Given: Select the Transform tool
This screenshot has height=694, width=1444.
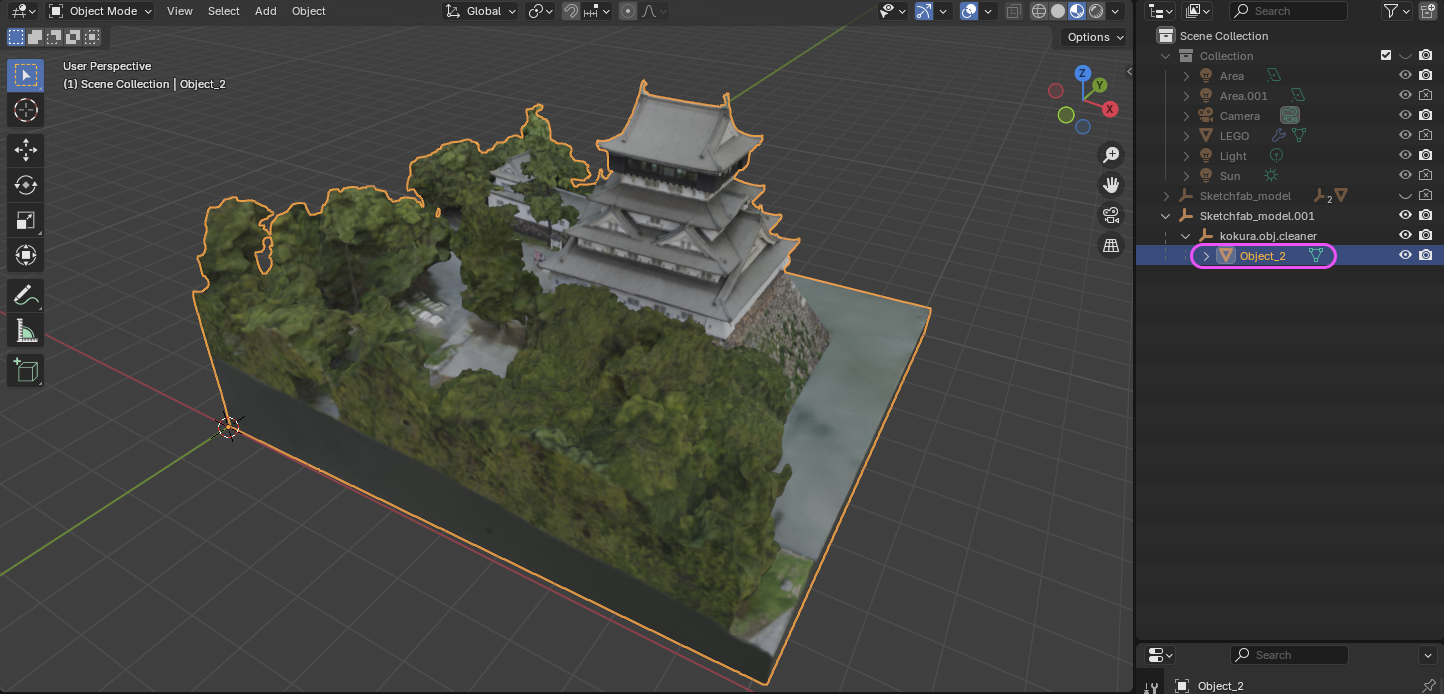Looking at the screenshot, I should (x=25, y=255).
